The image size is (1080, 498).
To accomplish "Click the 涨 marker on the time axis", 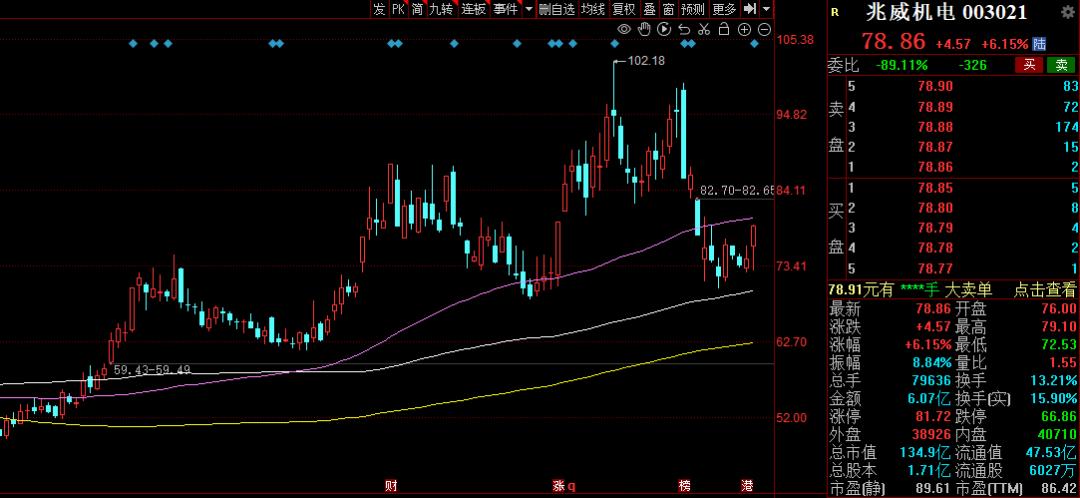I will [x=559, y=486].
